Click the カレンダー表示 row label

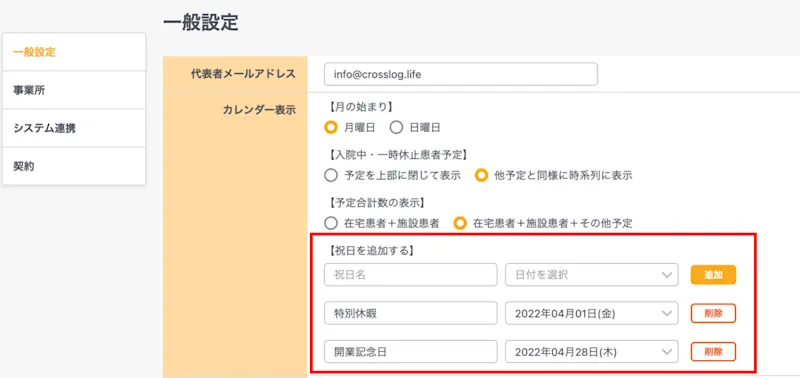pyautogui.click(x=259, y=110)
